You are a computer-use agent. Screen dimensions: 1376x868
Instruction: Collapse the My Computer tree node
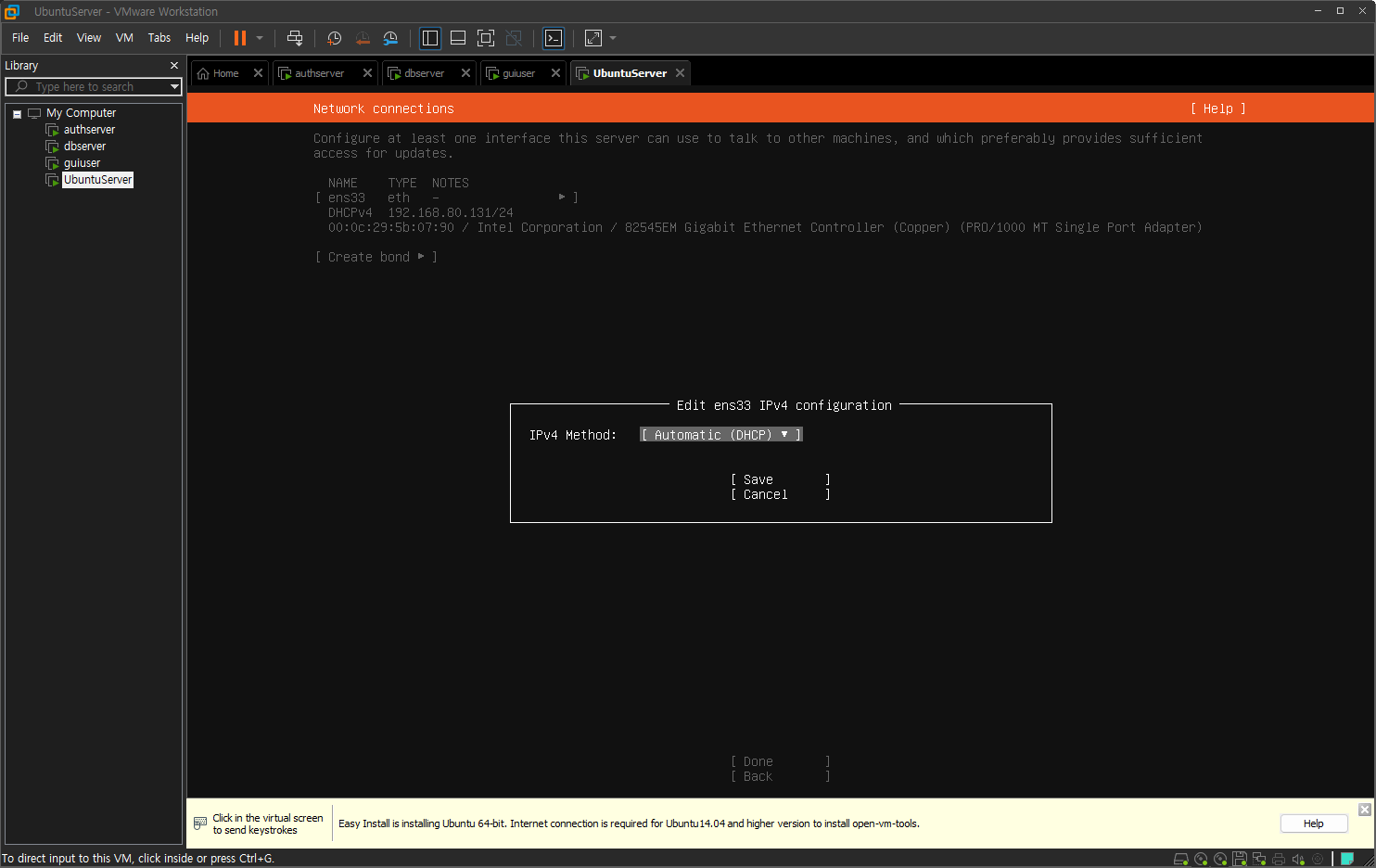(x=17, y=114)
